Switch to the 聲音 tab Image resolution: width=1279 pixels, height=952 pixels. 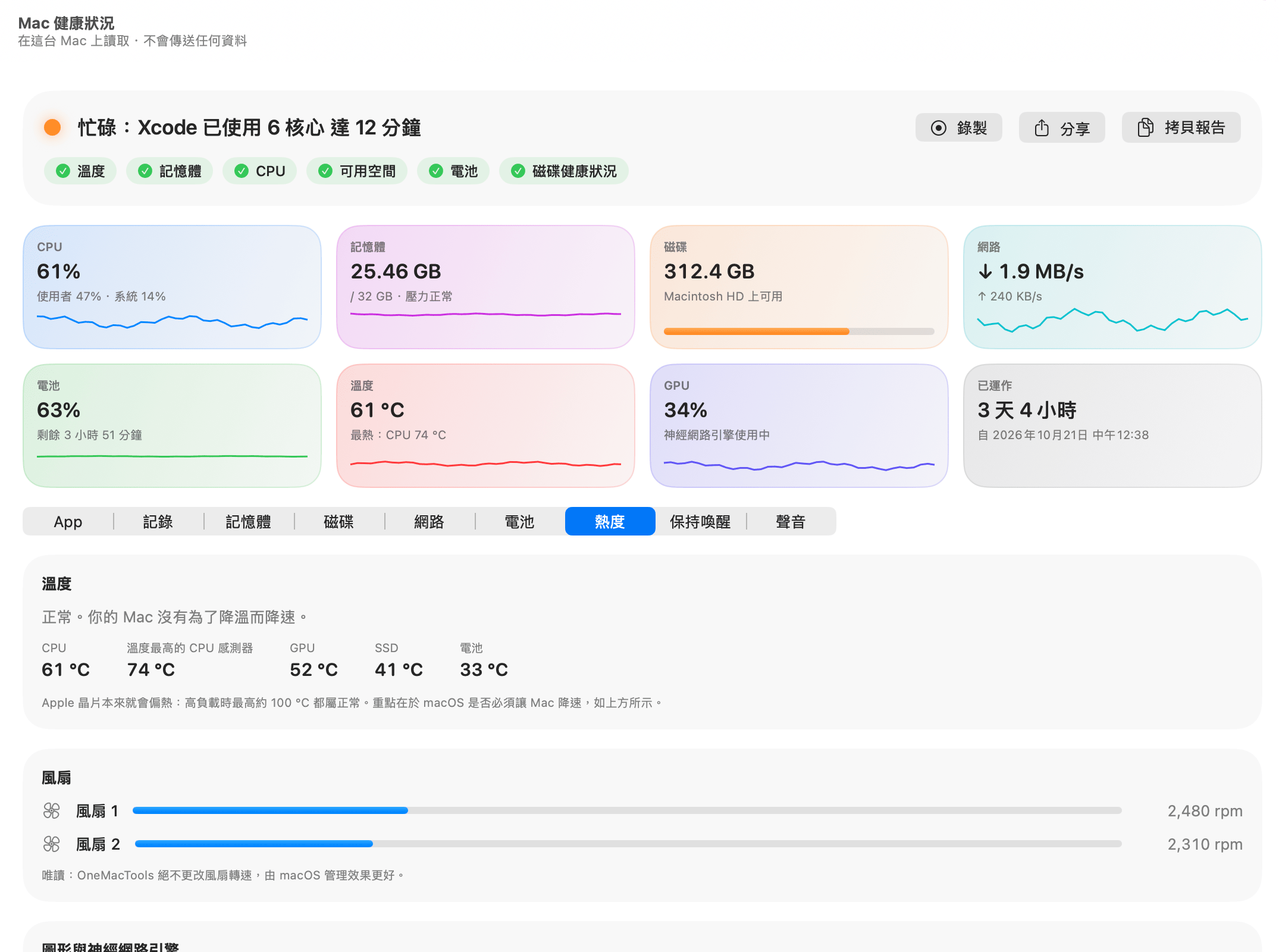[791, 522]
